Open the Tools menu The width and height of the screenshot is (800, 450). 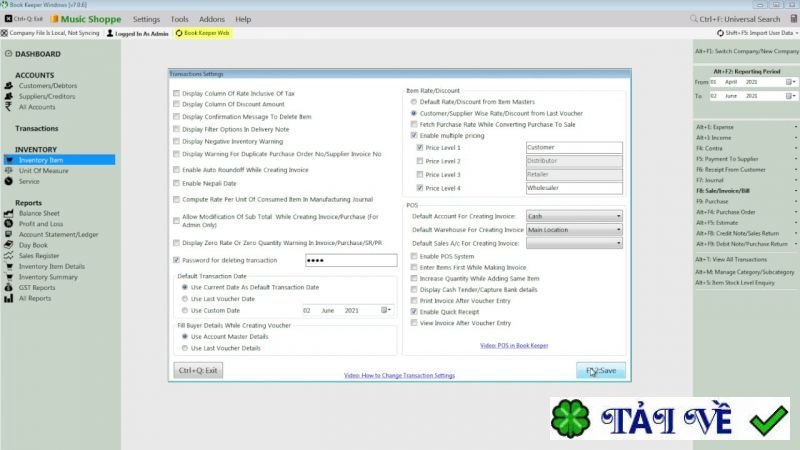tap(180, 19)
